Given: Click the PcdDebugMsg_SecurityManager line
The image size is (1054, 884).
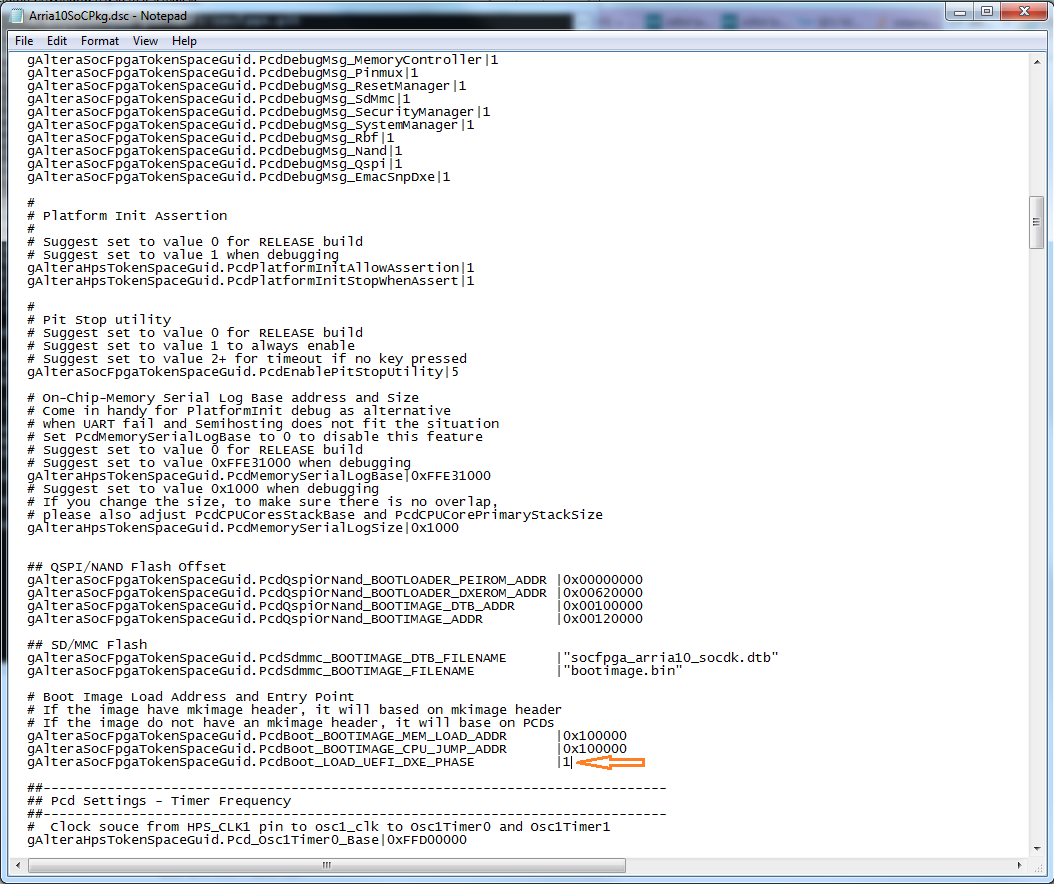Looking at the screenshot, I should pyautogui.click(x=259, y=112).
